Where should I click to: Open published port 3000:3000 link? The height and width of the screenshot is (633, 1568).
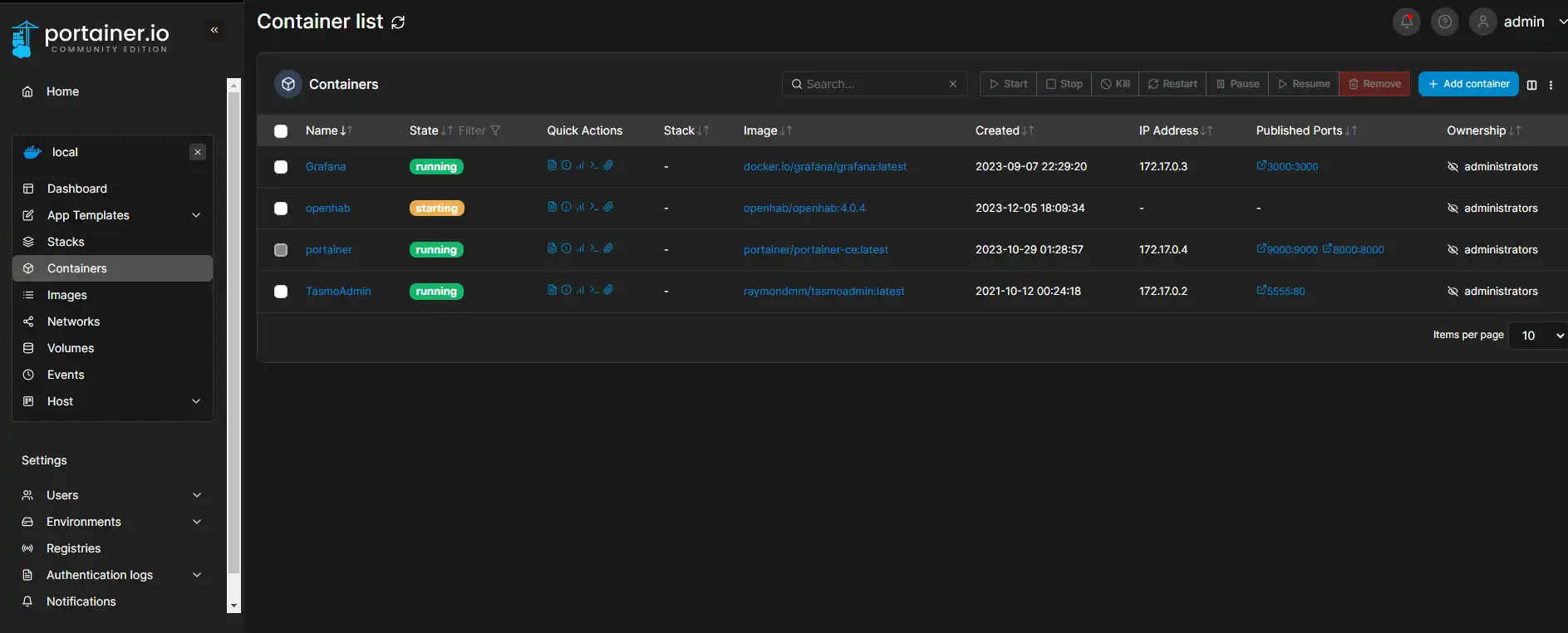[x=1287, y=166]
